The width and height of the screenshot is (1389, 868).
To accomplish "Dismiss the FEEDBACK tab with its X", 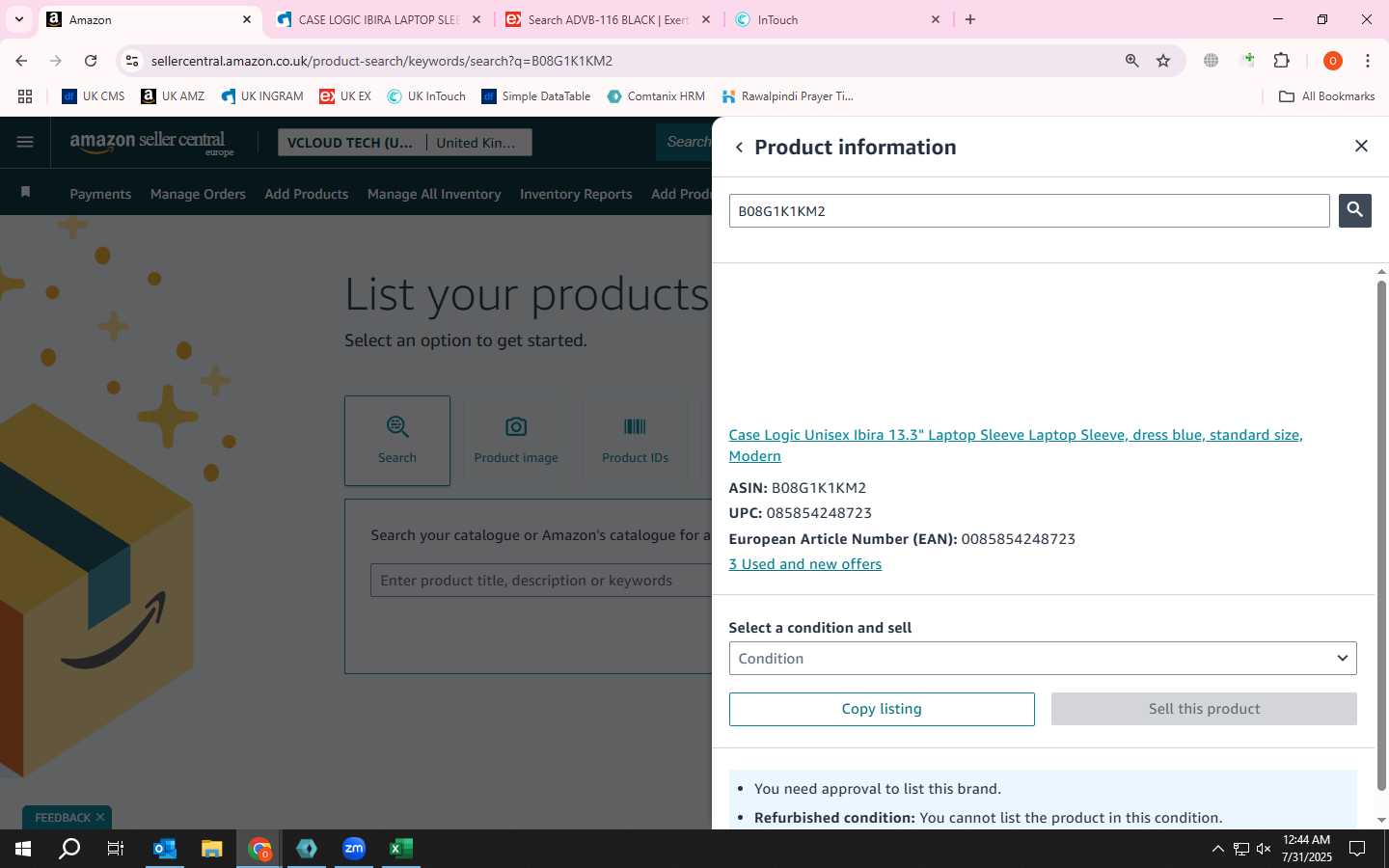I will 100,817.
